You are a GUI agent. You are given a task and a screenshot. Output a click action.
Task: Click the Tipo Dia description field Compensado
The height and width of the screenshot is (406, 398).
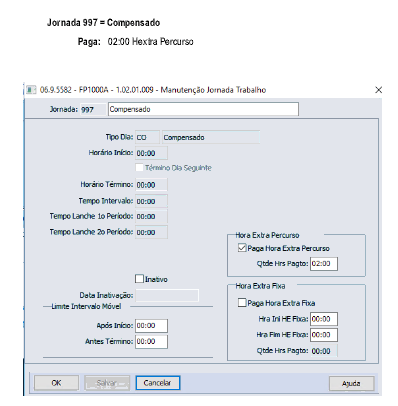tap(211, 137)
